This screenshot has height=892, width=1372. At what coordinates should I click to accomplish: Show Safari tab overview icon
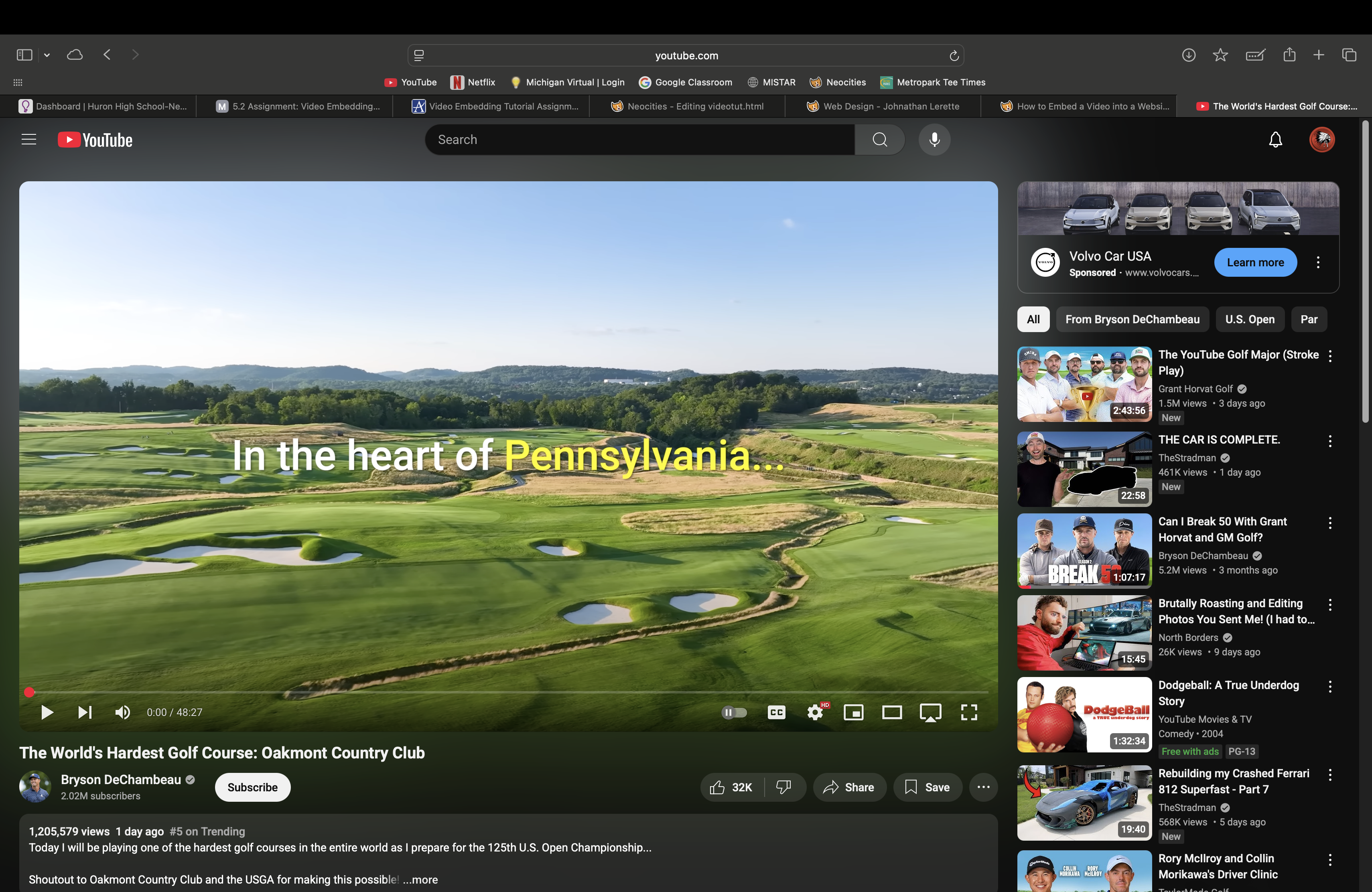[x=1349, y=55]
